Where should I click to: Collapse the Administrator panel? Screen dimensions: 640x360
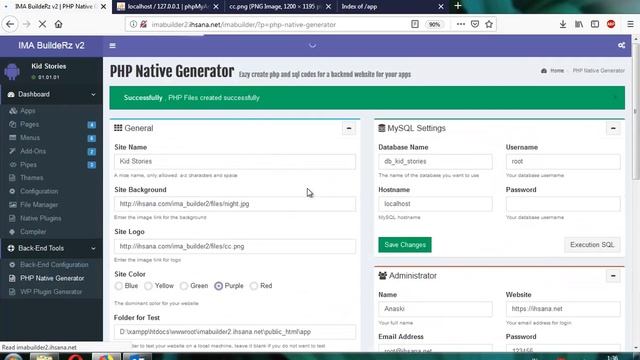tap(613, 276)
